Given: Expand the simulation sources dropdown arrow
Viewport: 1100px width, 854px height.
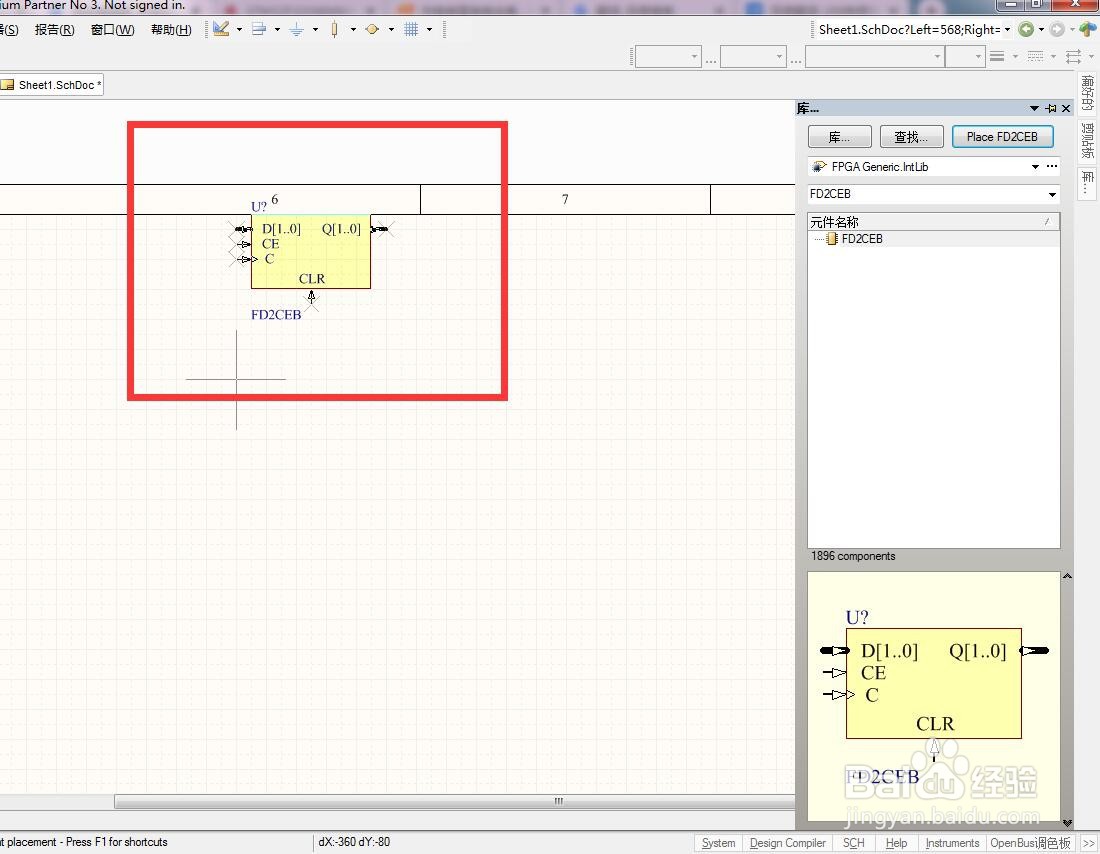Looking at the screenshot, I should point(391,29).
